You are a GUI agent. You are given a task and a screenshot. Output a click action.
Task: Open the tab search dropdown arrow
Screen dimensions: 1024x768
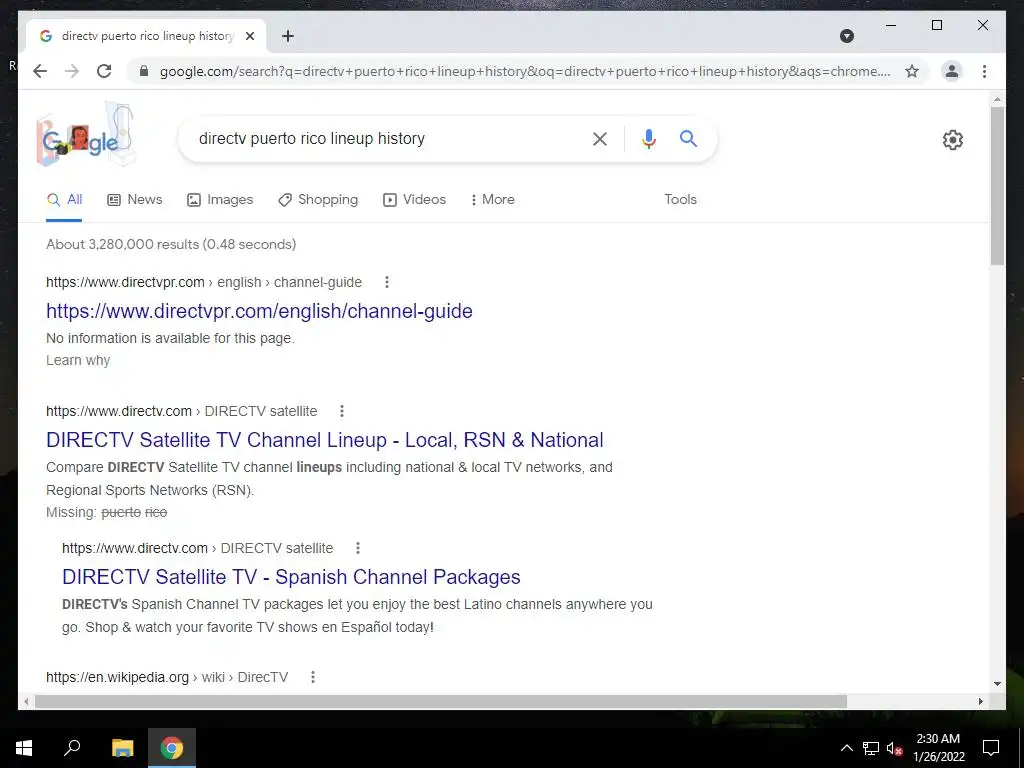click(846, 36)
